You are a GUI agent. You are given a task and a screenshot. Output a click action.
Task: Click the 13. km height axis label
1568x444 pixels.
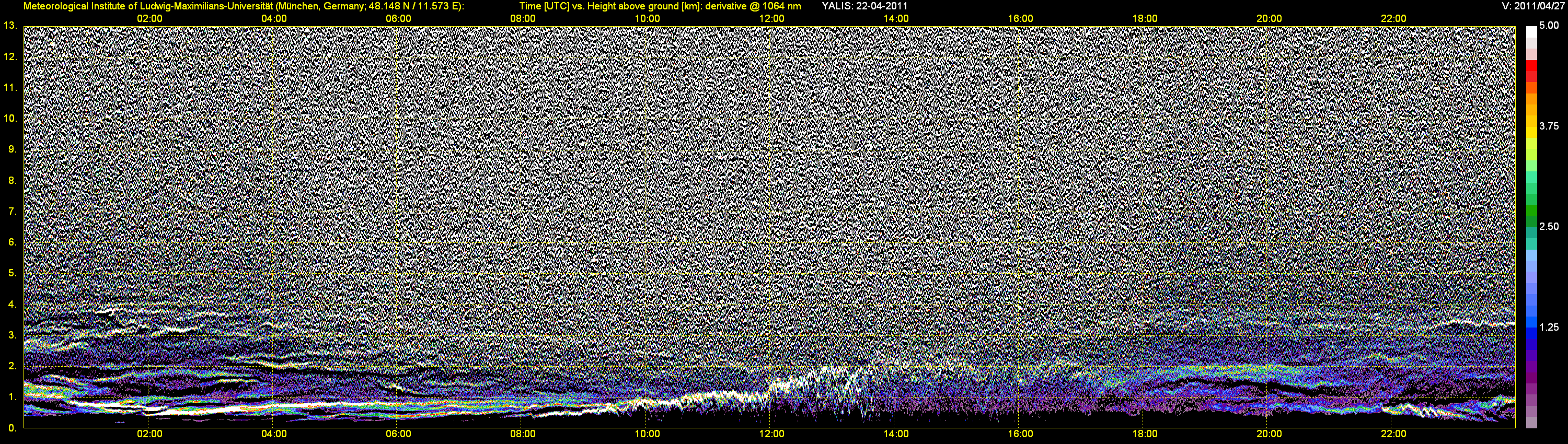pyautogui.click(x=10, y=26)
